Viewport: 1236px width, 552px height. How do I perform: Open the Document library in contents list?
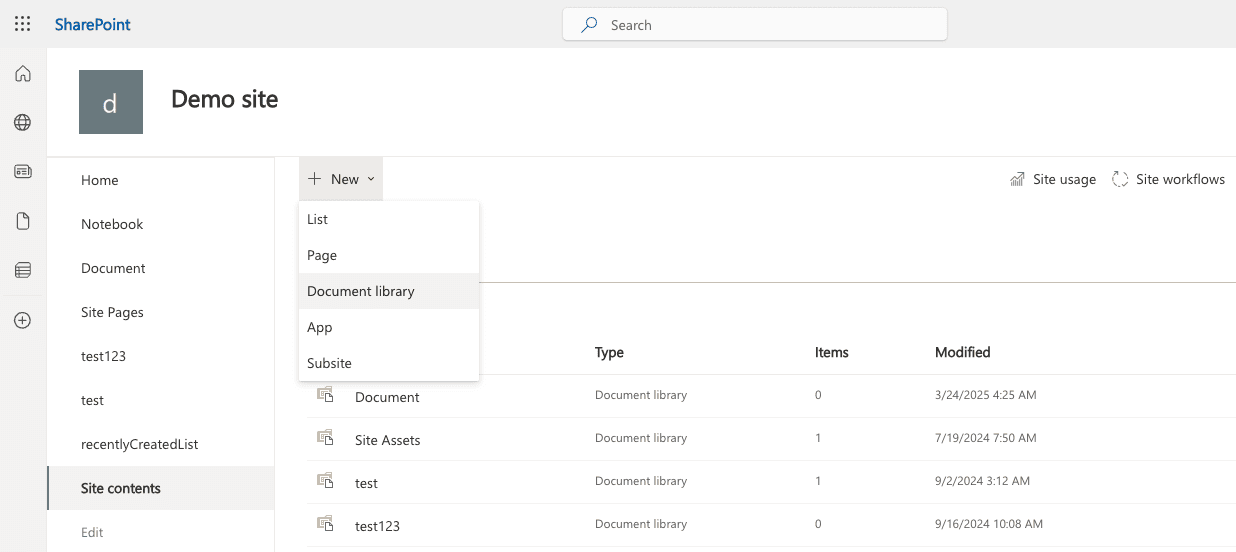coord(387,397)
